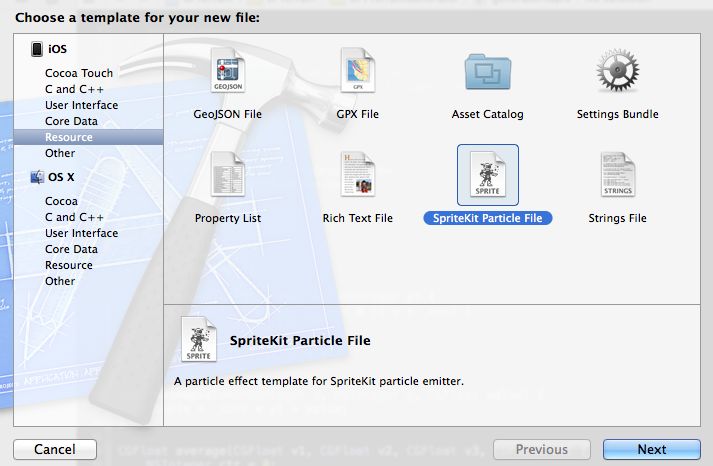Choose the GPX File template icon
The width and height of the screenshot is (713, 466).
358,70
